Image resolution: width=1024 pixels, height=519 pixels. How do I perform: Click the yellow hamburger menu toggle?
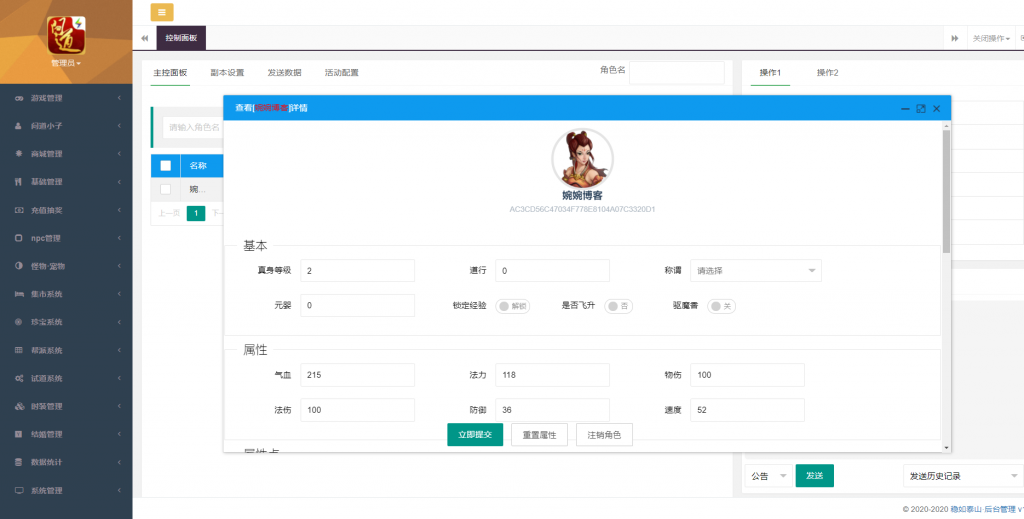(162, 12)
